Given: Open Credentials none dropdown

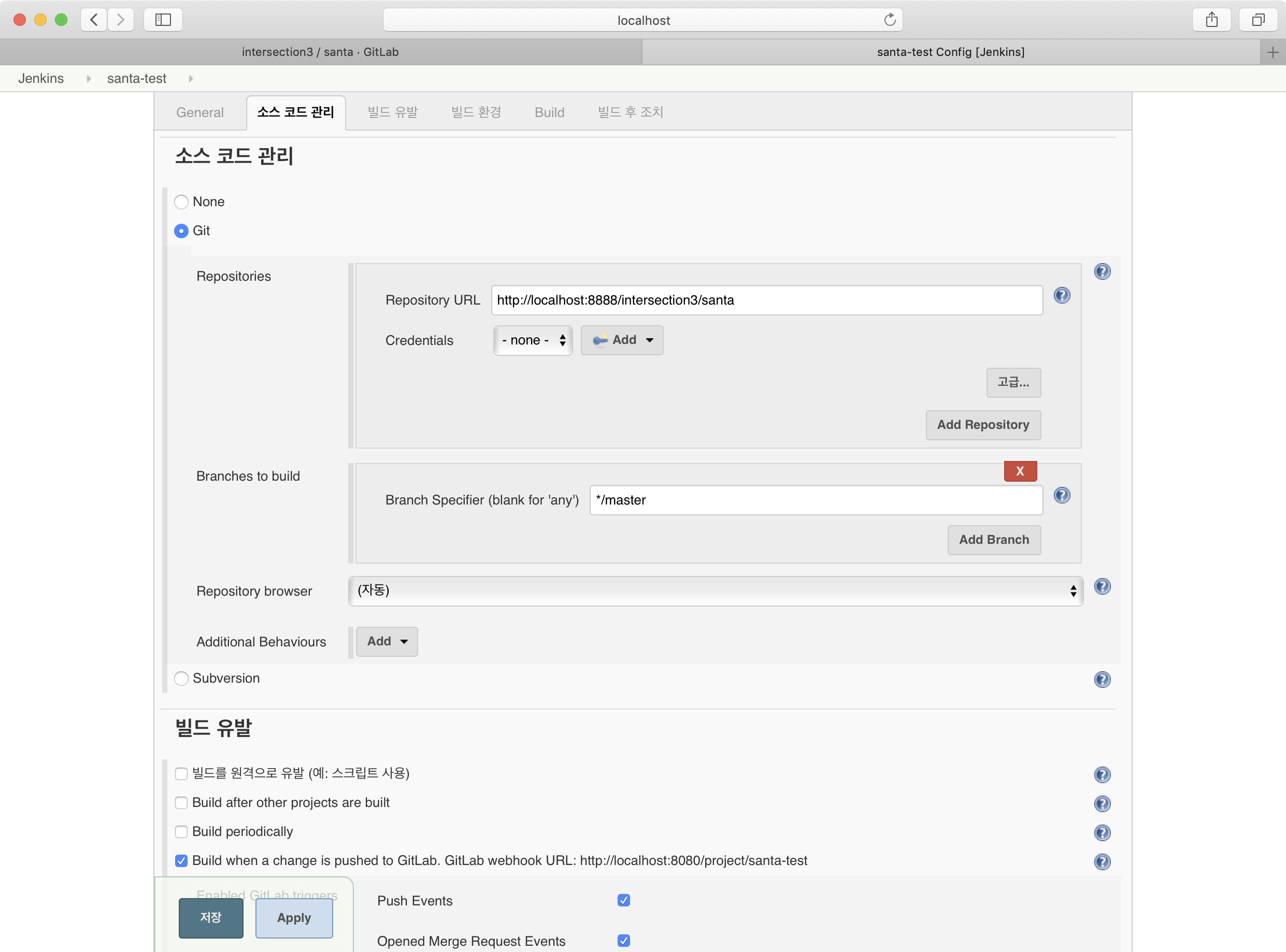Looking at the screenshot, I should [x=533, y=340].
